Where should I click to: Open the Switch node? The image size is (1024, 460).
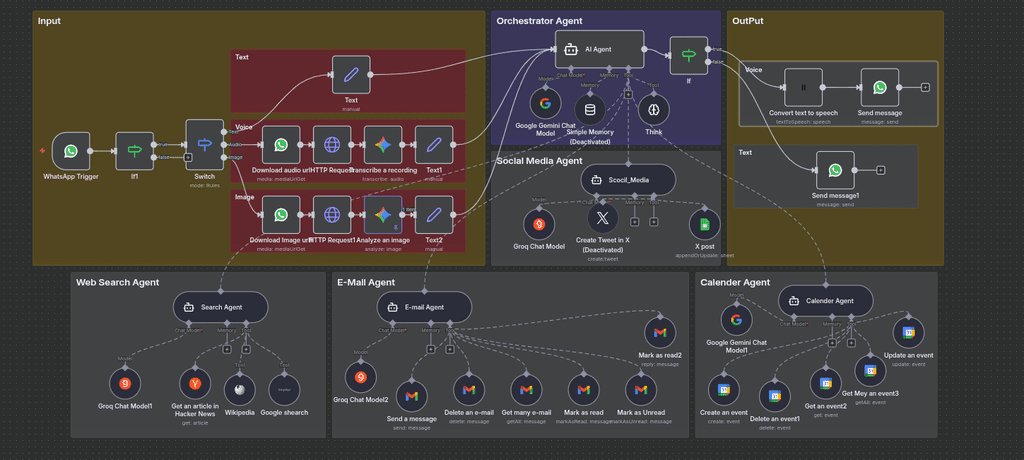[204, 146]
